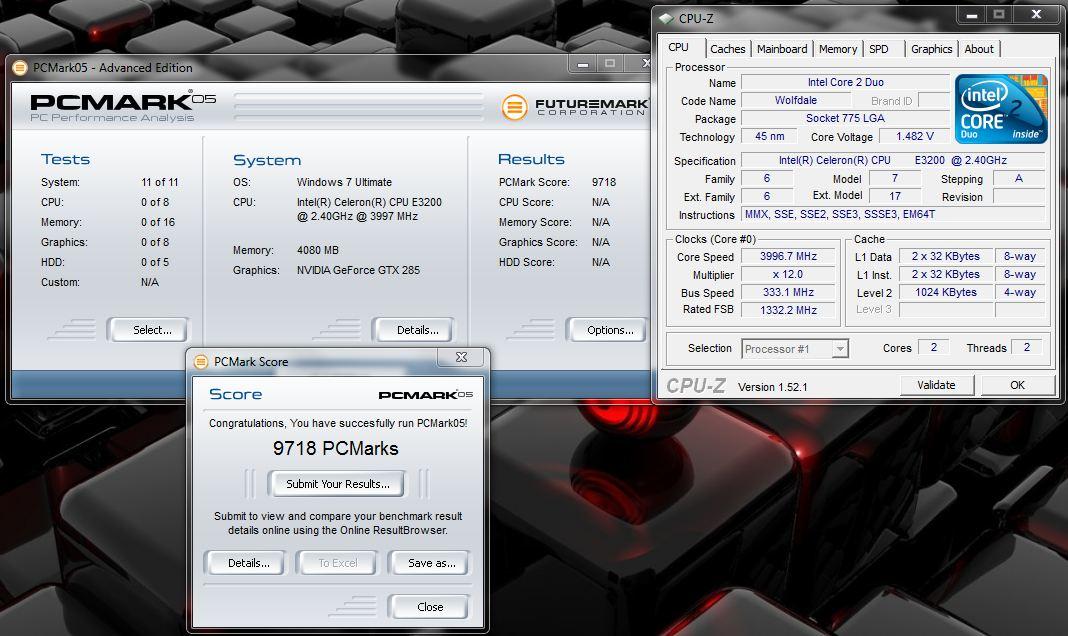Click the Level 2 cache value 1024 KBytes
Screen dimensions: 1068x636
click(x=945, y=292)
